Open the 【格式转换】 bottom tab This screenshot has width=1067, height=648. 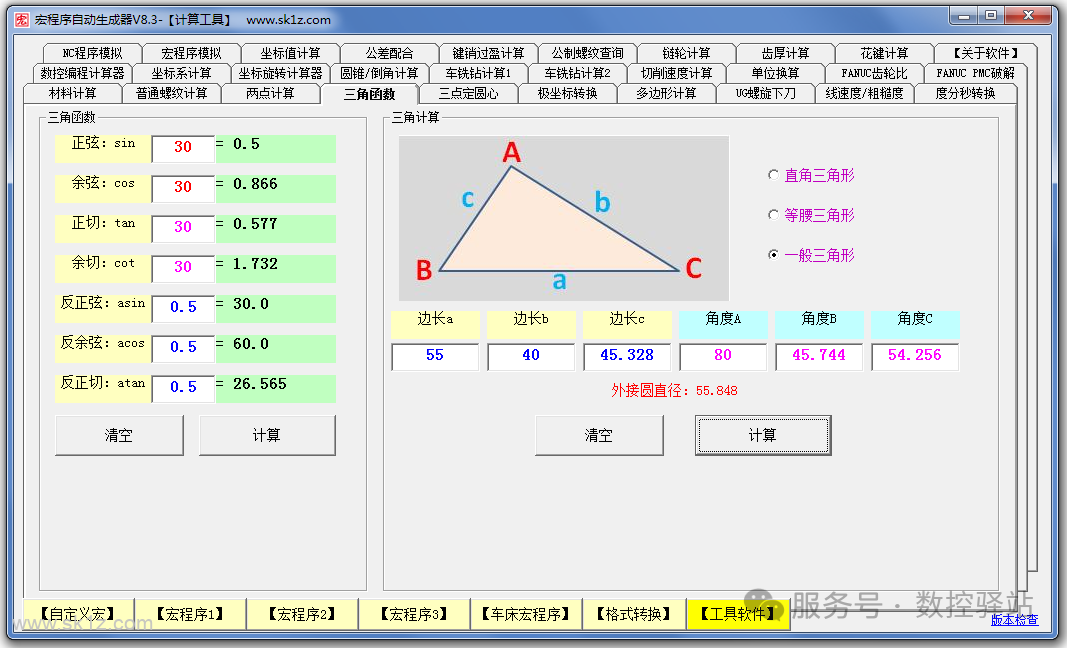(x=634, y=614)
